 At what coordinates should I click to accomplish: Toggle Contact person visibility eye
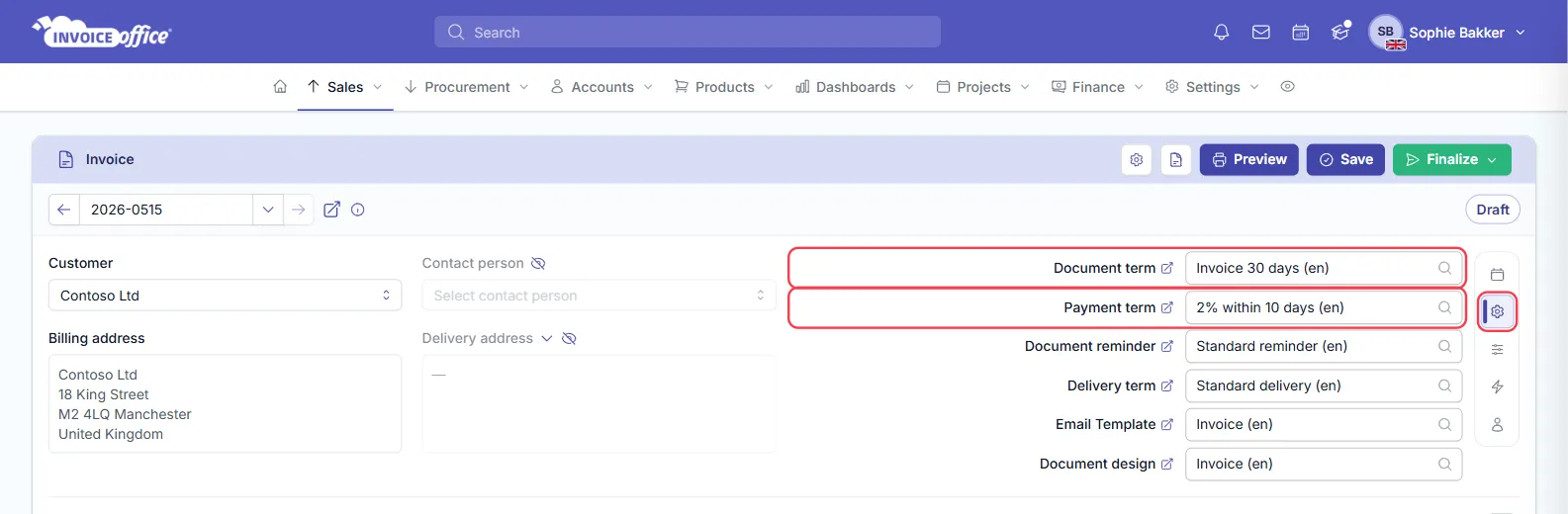tap(538, 263)
